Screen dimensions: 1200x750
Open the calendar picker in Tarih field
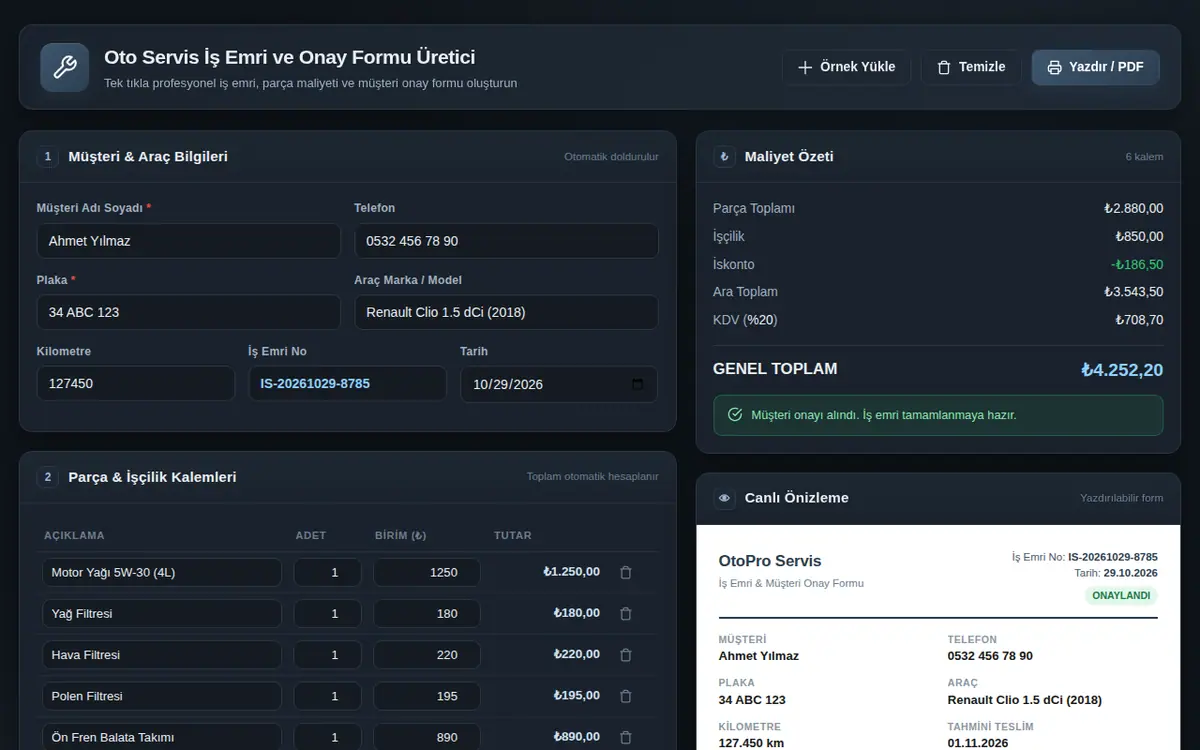tap(639, 384)
